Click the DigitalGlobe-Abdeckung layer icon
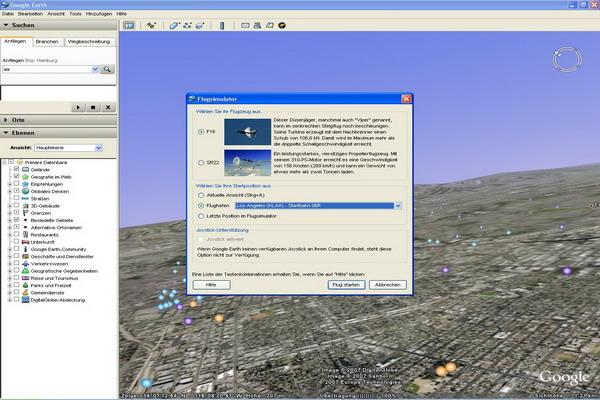Image resolution: width=600 pixels, height=400 pixels. [x=25, y=300]
